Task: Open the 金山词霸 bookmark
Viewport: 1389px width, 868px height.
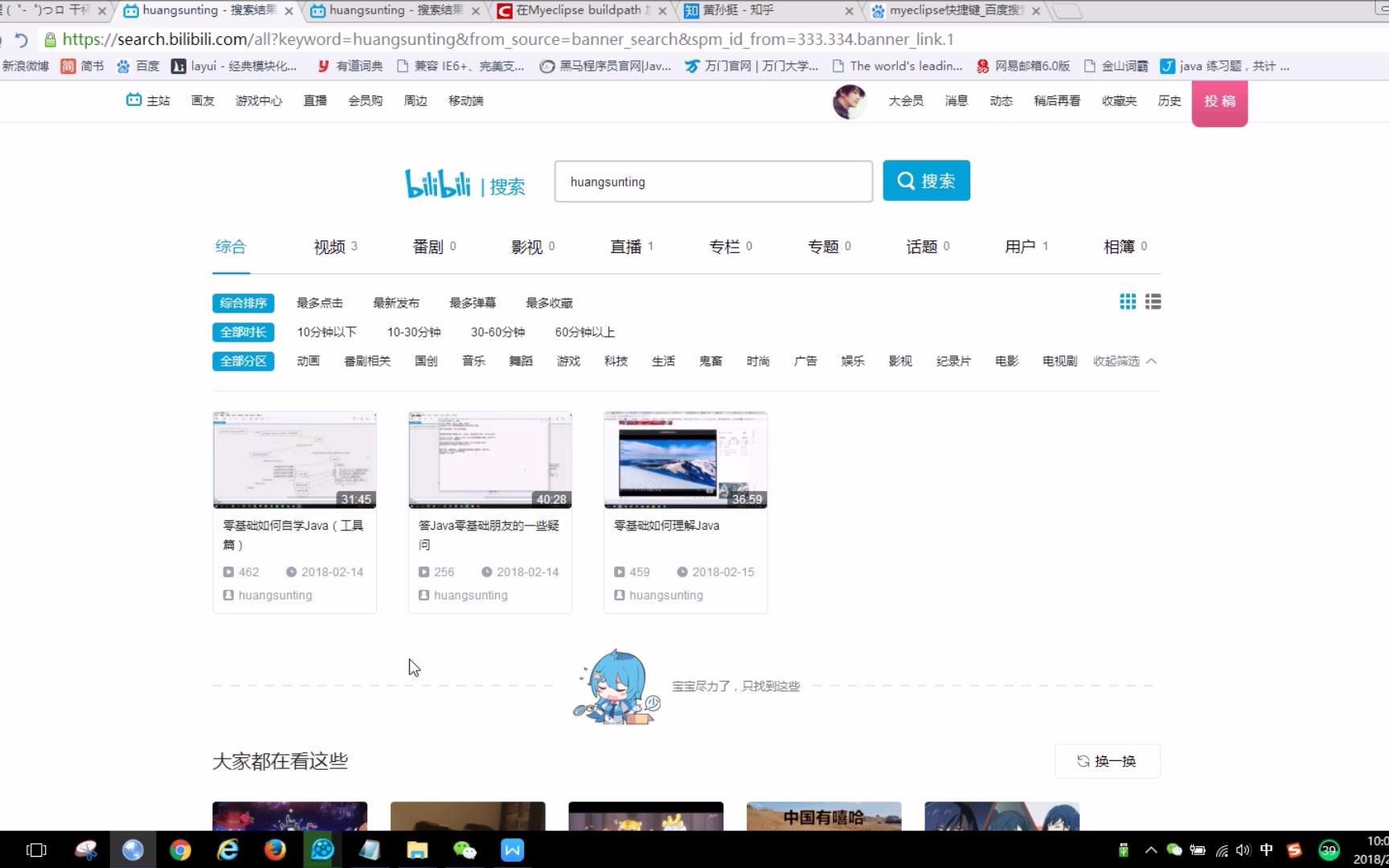Action: click(1116, 66)
